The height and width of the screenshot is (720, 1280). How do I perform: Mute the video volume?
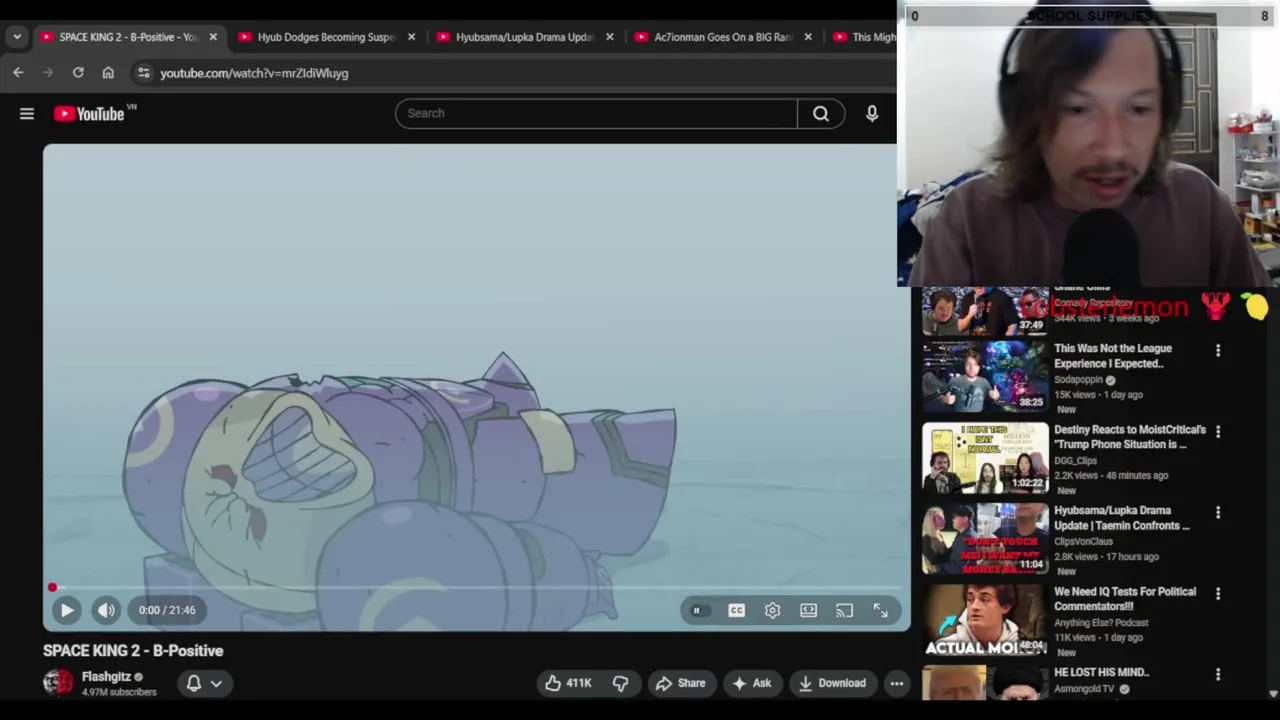106,610
